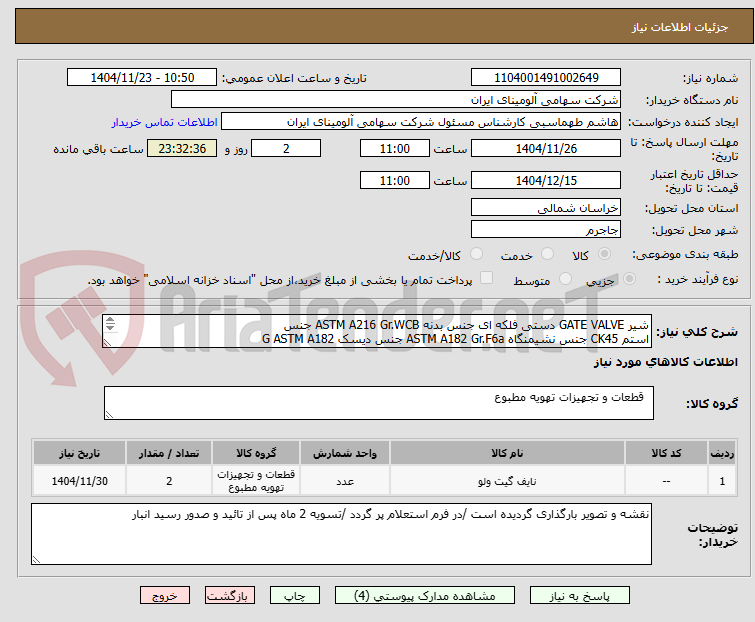Click the ردیف column header

[x=722, y=453]
